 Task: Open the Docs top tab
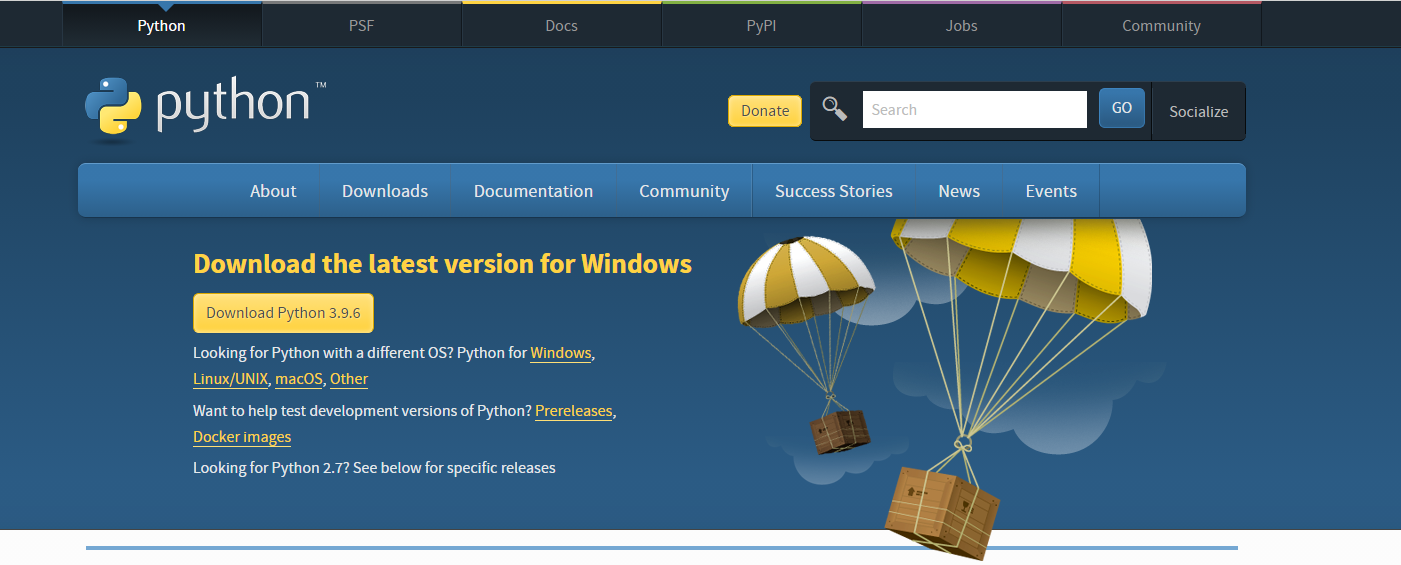pos(562,25)
